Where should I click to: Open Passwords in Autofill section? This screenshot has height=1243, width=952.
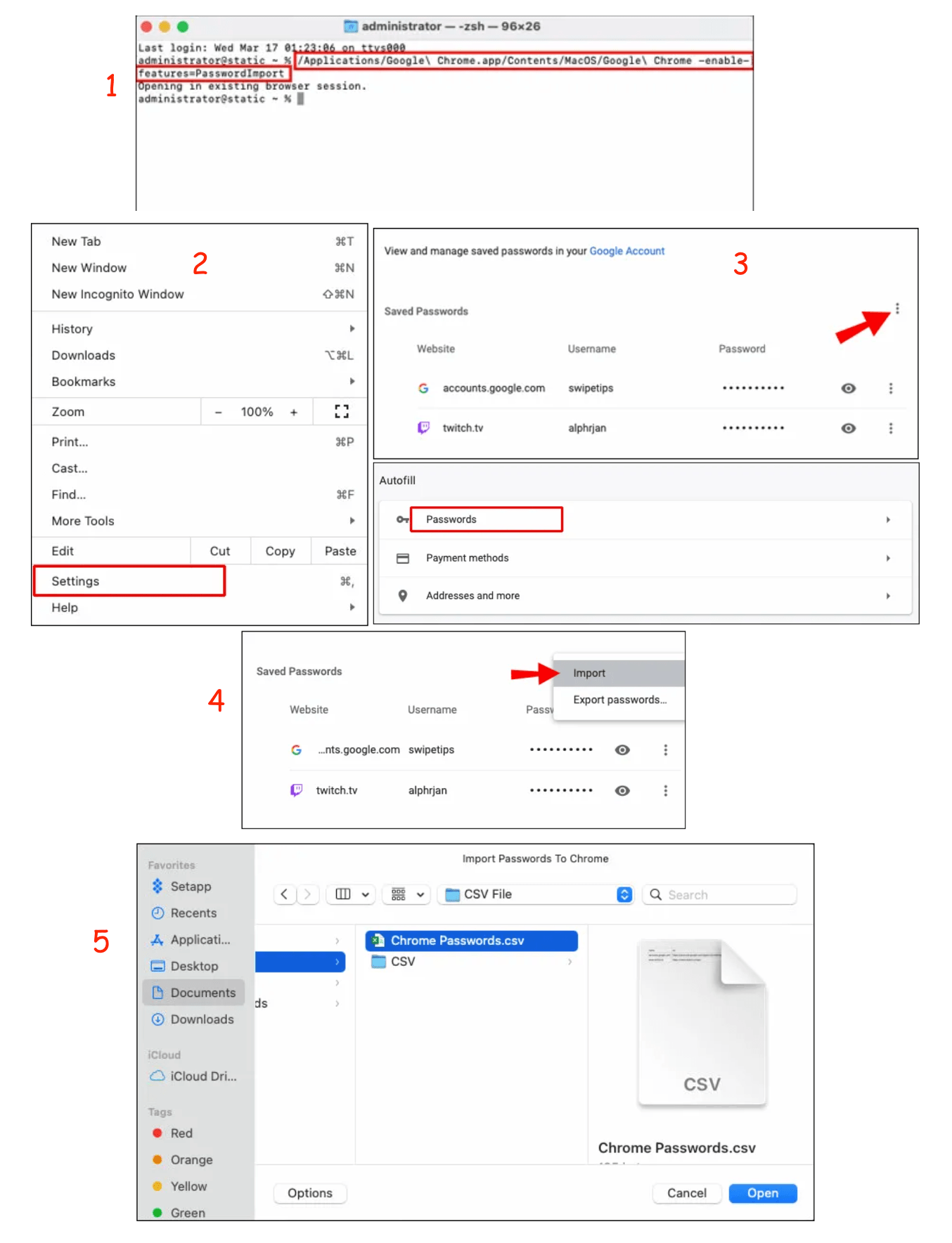coord(645,520)
